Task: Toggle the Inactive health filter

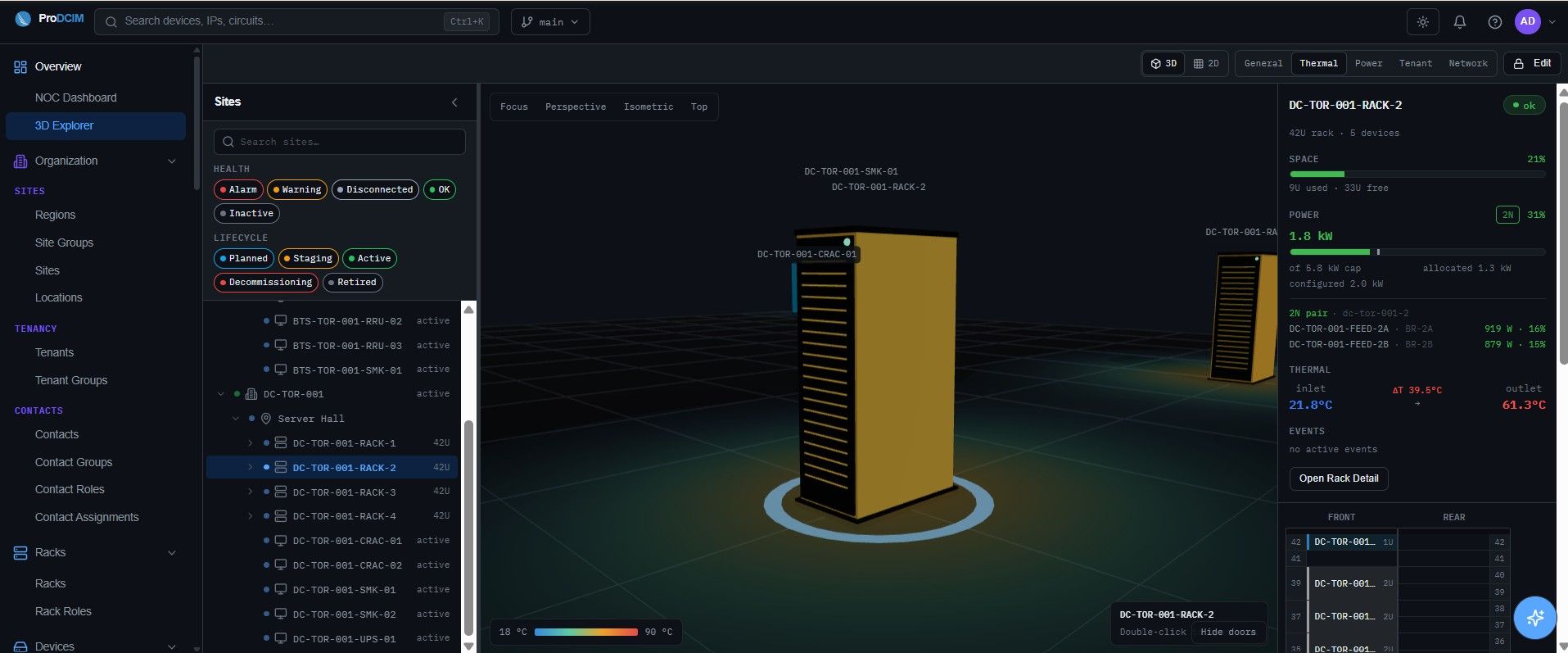Action: tap(246, 213)
